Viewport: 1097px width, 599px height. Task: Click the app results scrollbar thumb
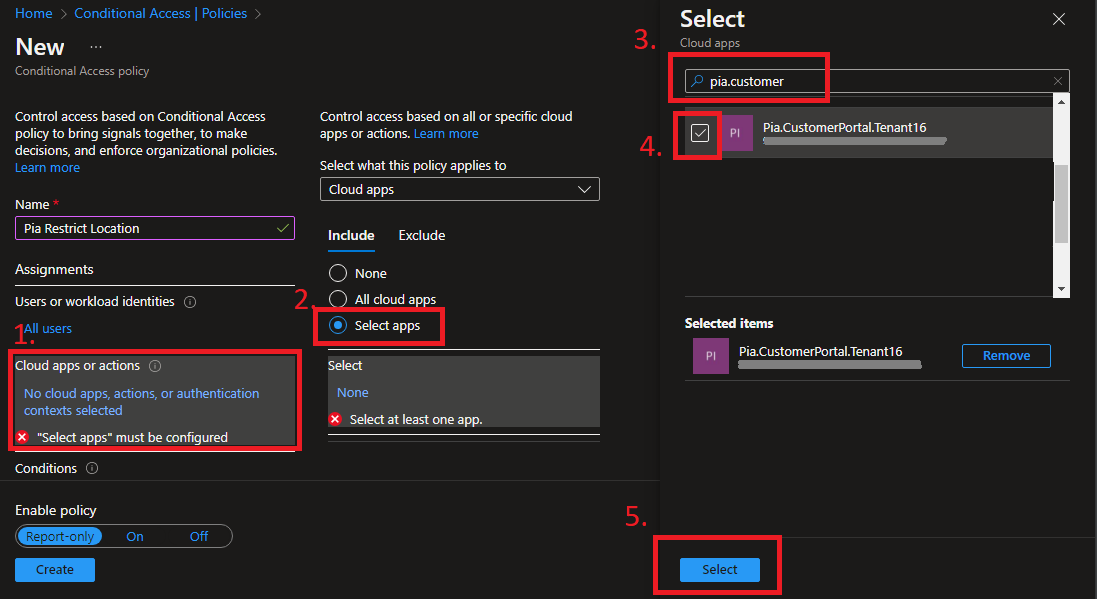(1061, 204)
